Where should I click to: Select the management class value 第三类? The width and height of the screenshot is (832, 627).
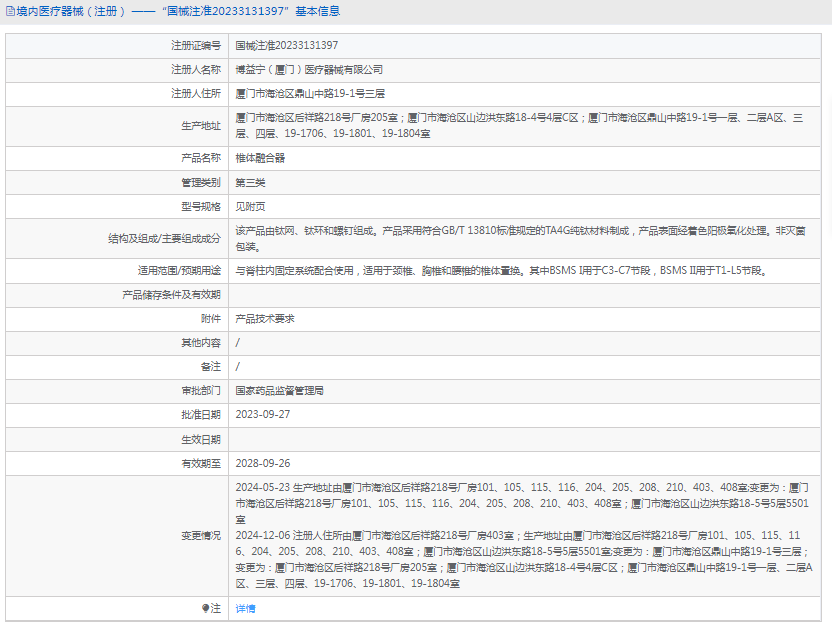[x=250, y=182]
